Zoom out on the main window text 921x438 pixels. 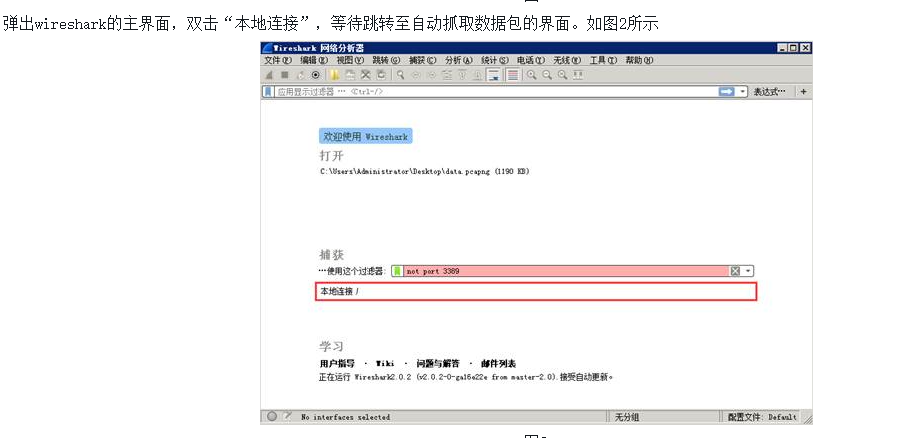click(x=547, y=75)
